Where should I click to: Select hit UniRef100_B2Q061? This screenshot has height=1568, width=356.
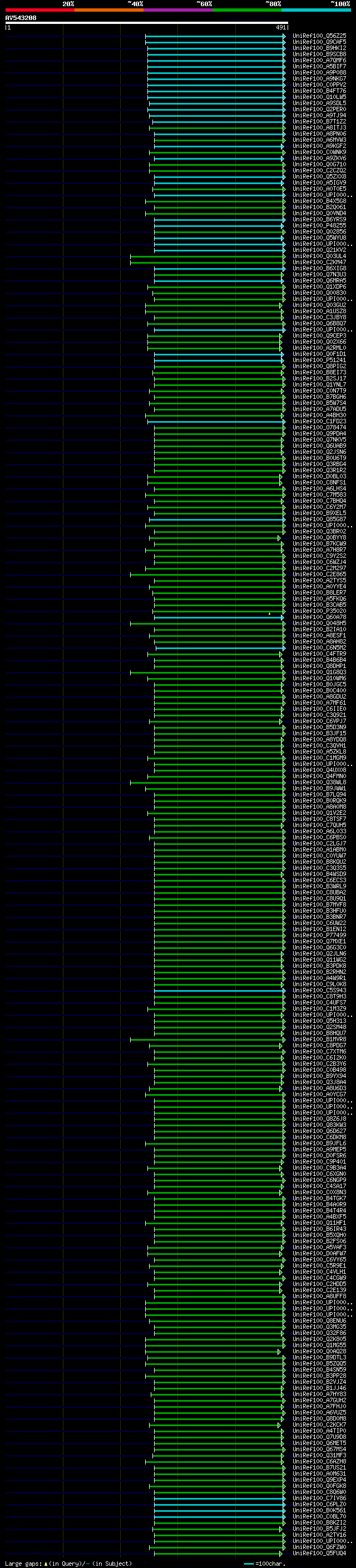click(319, 207)
